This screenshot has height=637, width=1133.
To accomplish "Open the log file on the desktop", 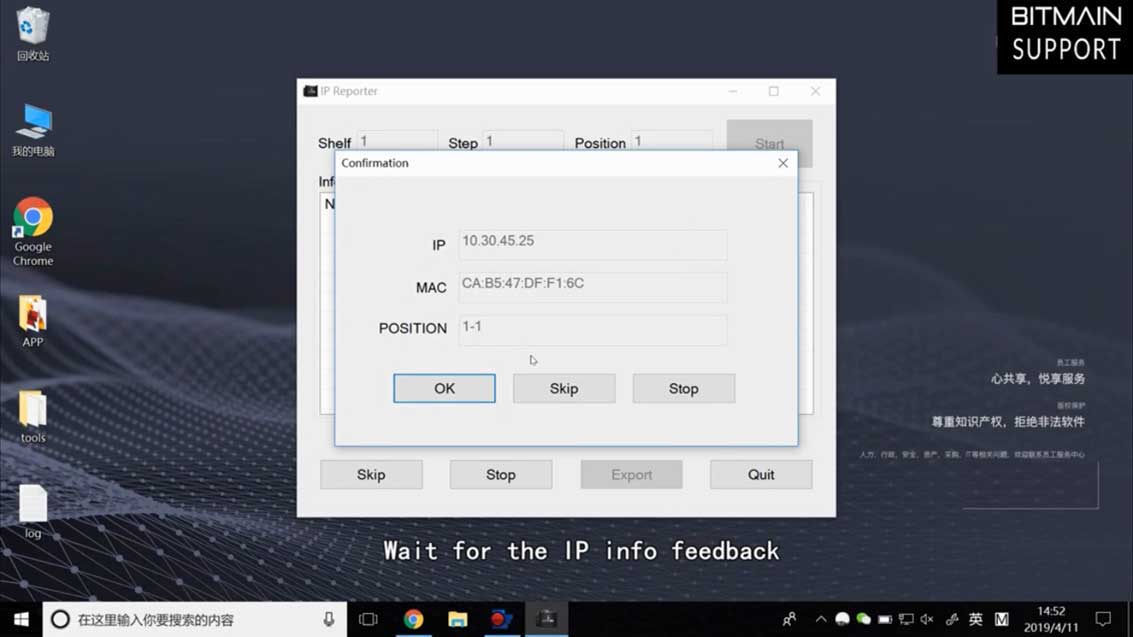I will pos(32,503).
